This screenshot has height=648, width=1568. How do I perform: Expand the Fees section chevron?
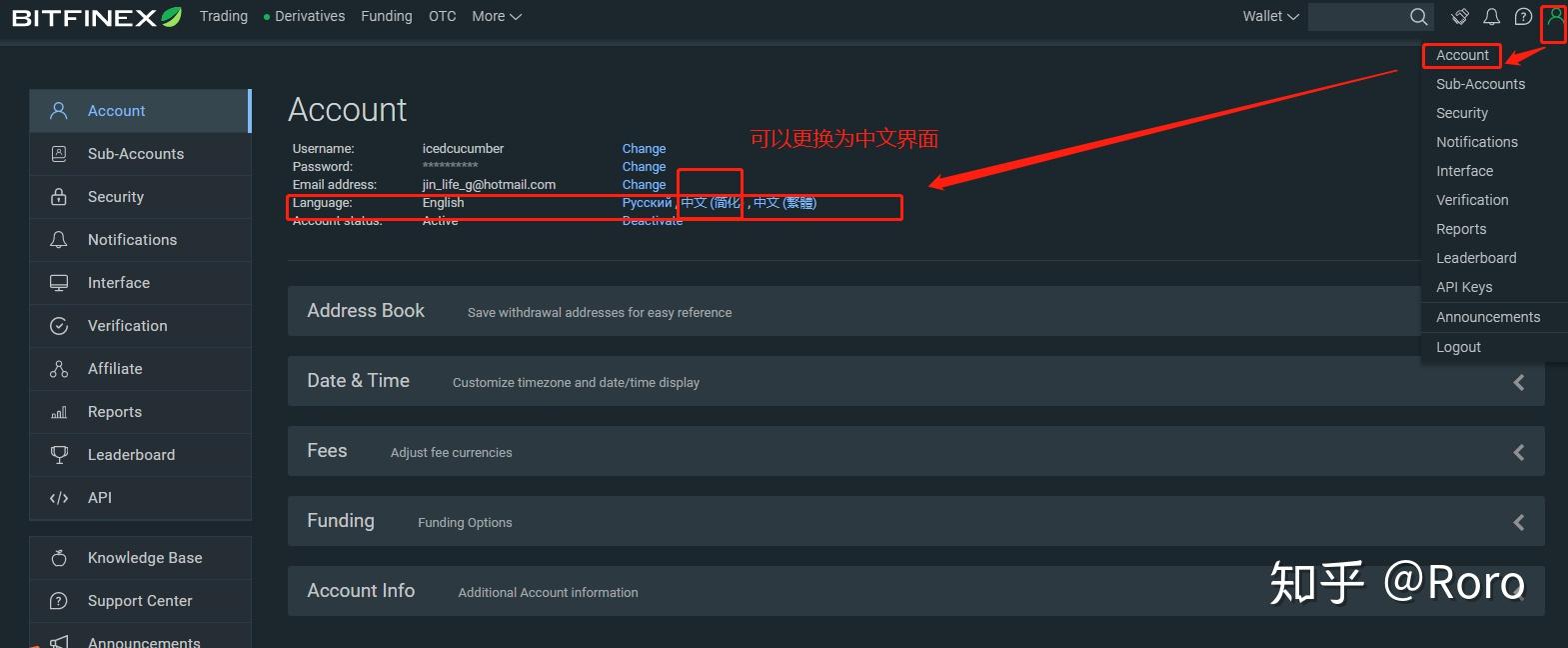(1519, 452)
